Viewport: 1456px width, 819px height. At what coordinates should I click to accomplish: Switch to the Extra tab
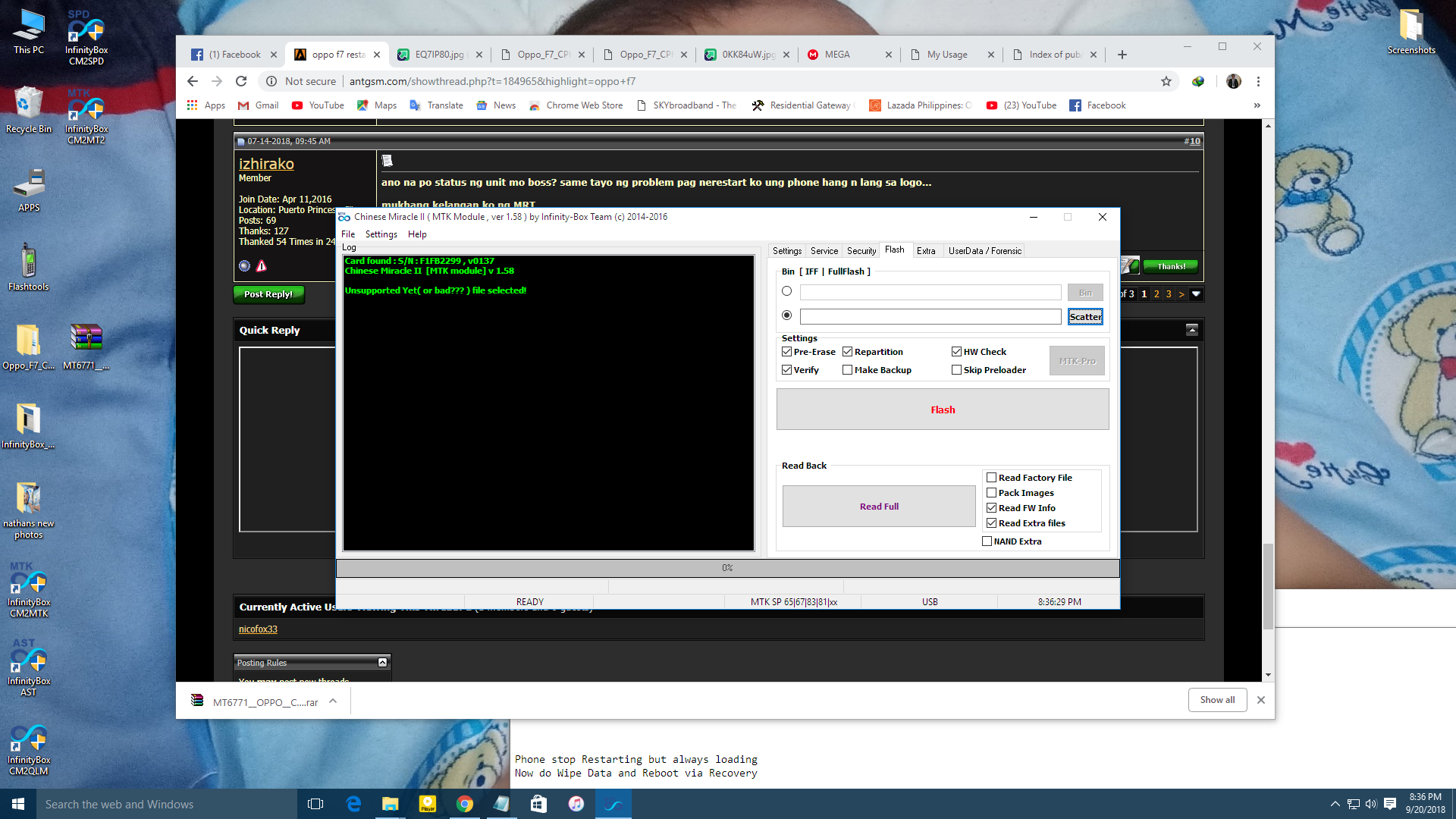click(x=926, y=251)
